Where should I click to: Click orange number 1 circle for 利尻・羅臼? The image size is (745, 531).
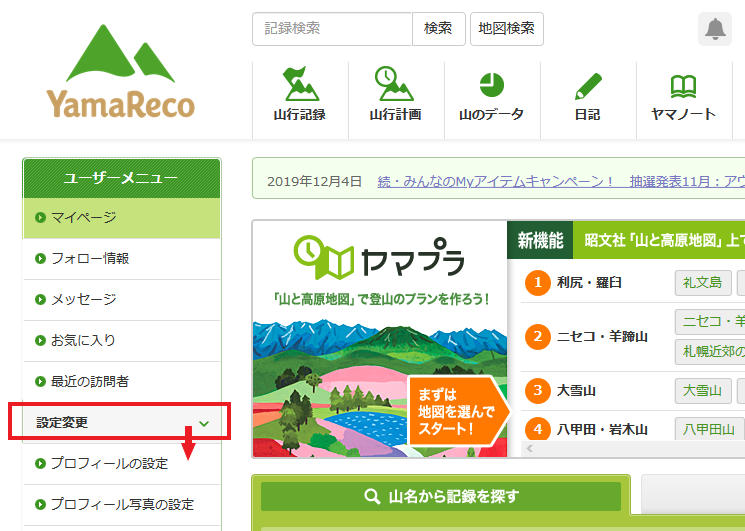(537, 283)
